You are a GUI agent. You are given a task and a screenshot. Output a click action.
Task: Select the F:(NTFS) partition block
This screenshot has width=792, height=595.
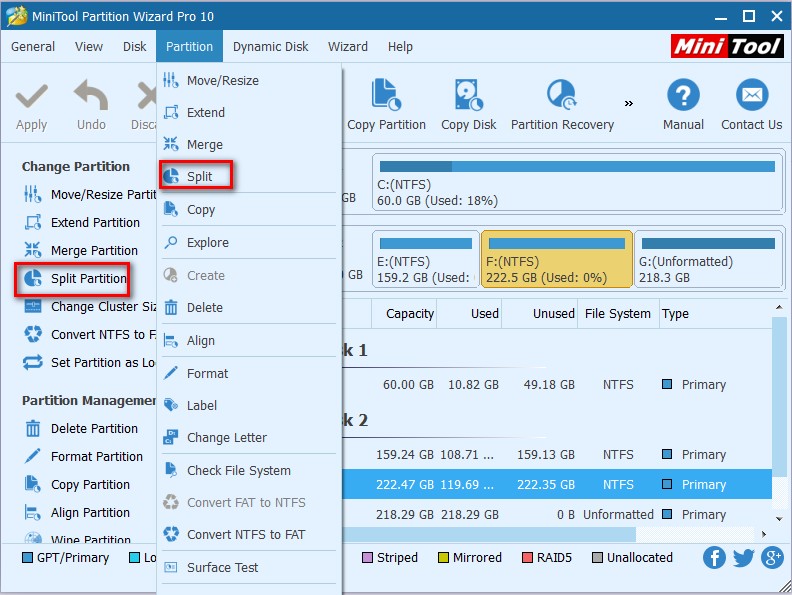pyautogui.click(x=557, y=259)
